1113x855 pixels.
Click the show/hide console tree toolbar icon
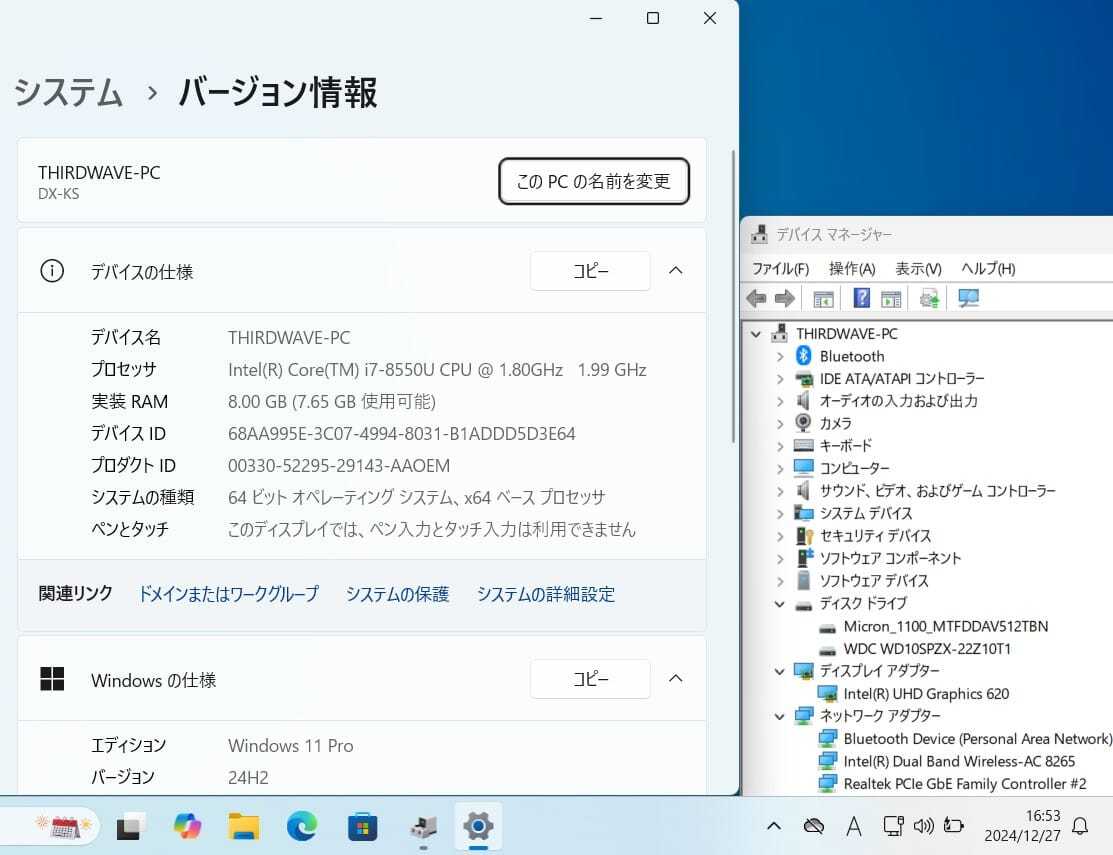point(823,299)
